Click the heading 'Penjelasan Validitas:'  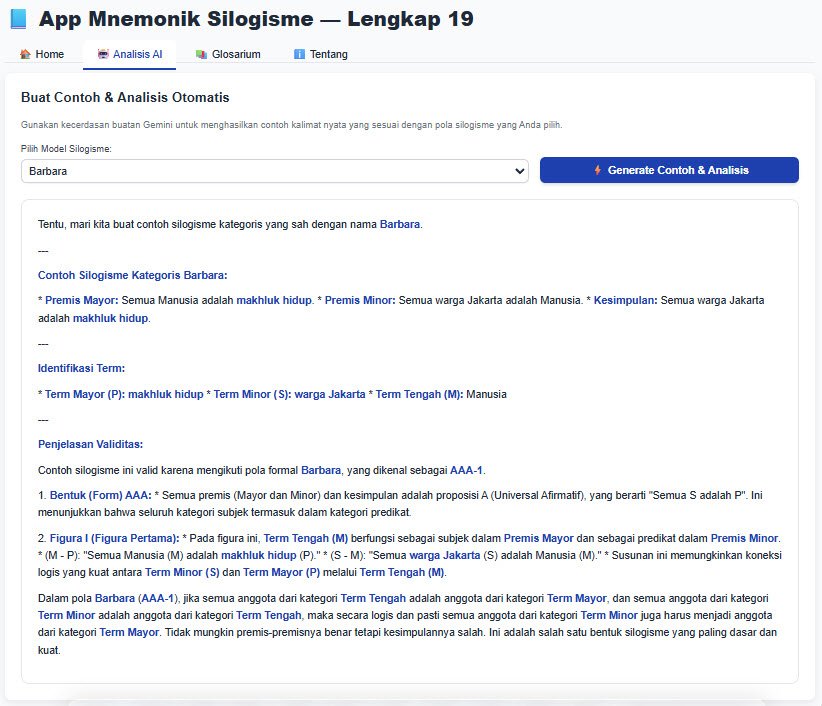click(90, 444)
